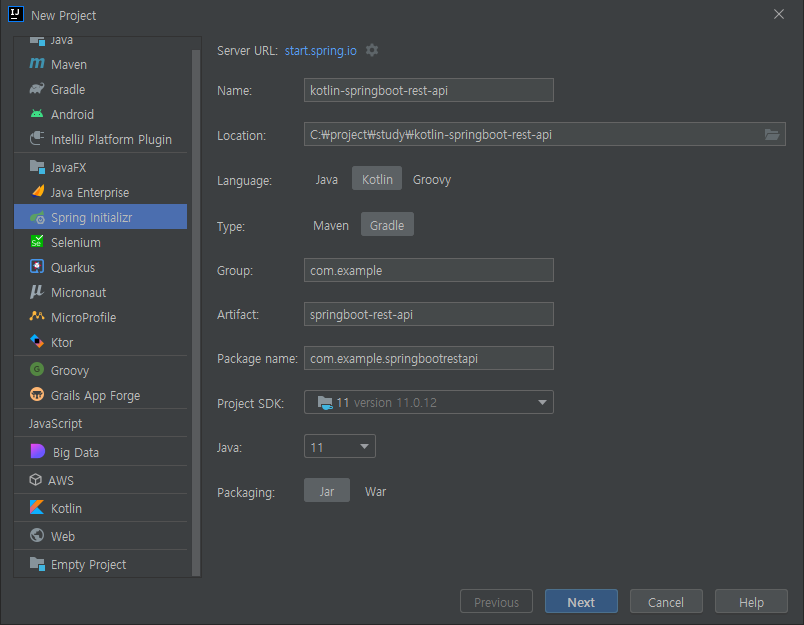
Task: Click the Cancel button
Action: (x=666, y=602)
